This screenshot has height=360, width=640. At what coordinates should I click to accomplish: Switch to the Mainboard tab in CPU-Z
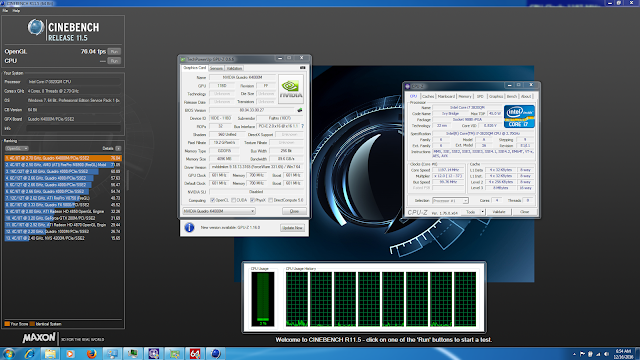coord(446,96)
